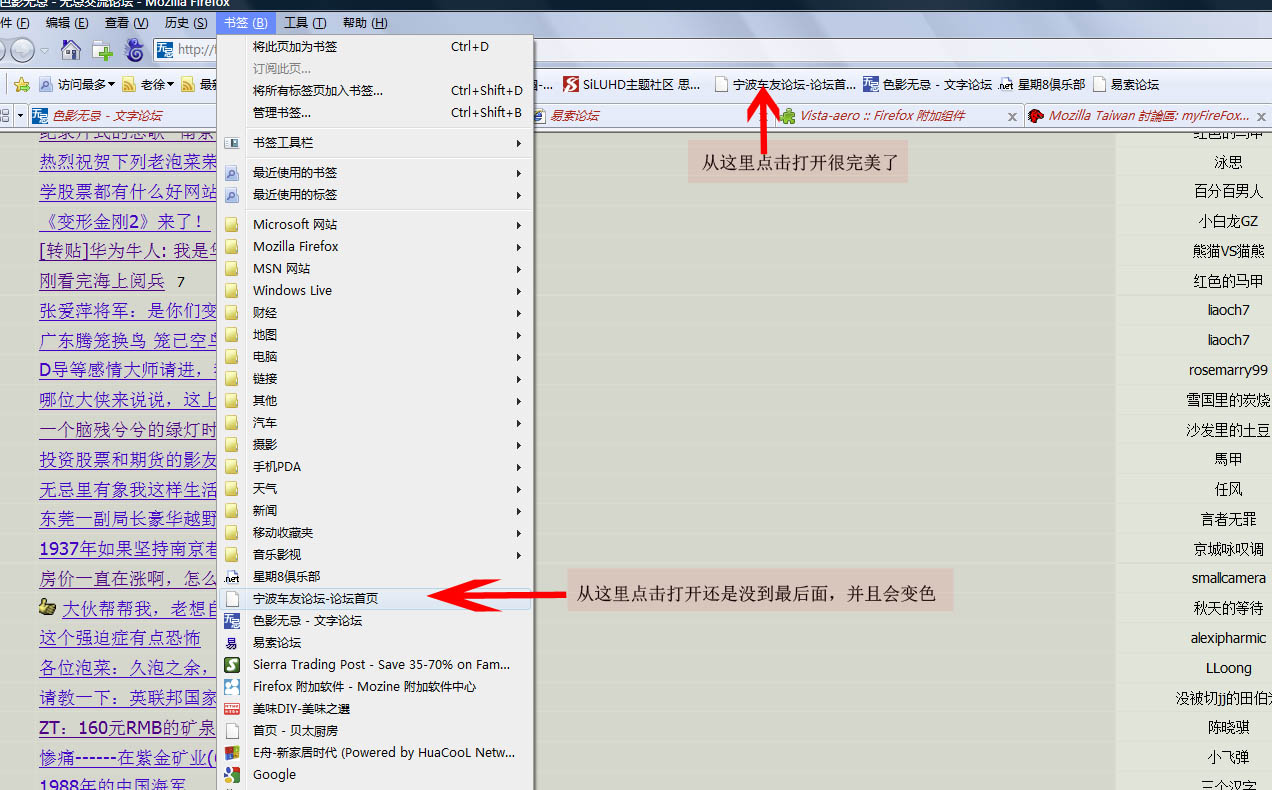
Task: Open the 《变形金刚2》来了！ thread link
Action: [x=124, y=221]
